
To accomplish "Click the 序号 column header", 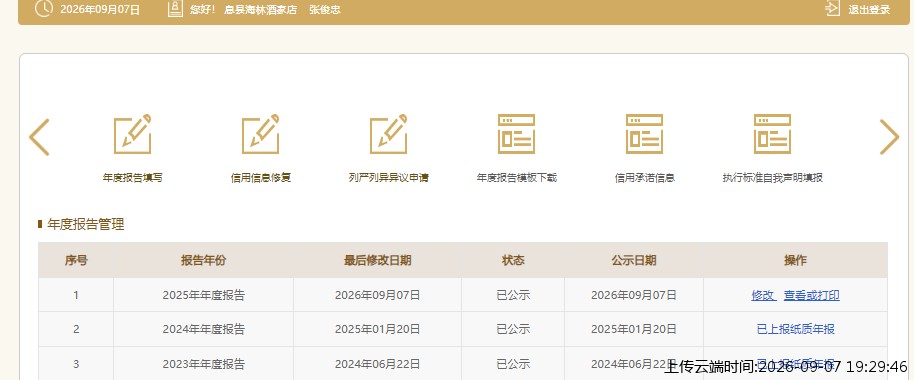I will (x=76, y=261).
